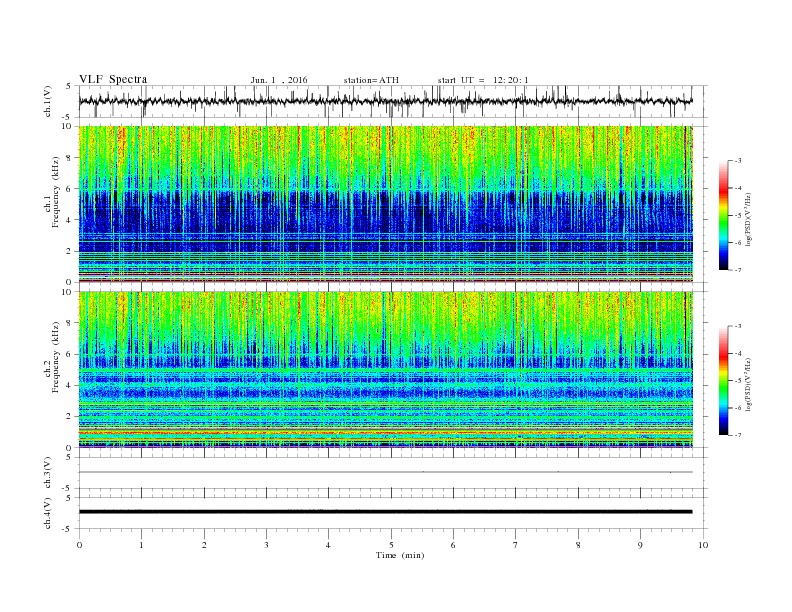
Task: Click the "2" tick on the time axis
Action: coord(204,545)
